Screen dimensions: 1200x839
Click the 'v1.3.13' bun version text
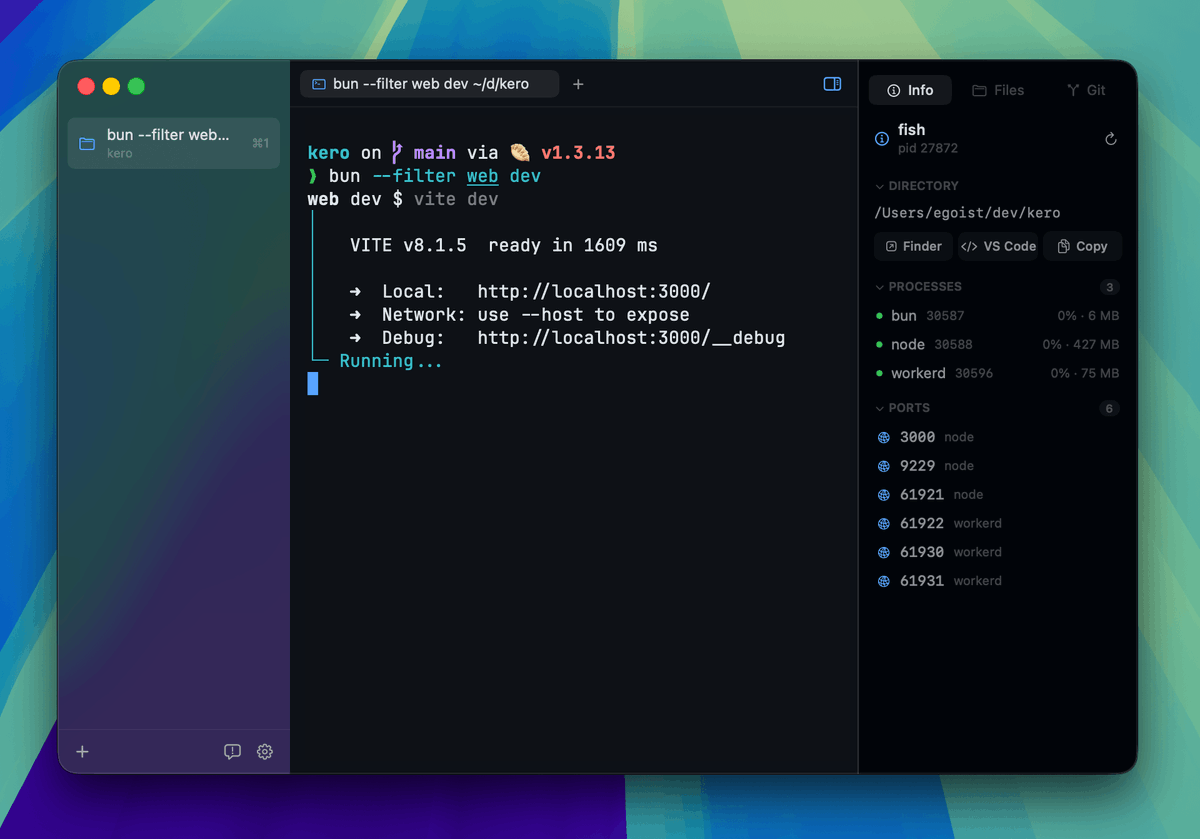click(x=578, y=153)
